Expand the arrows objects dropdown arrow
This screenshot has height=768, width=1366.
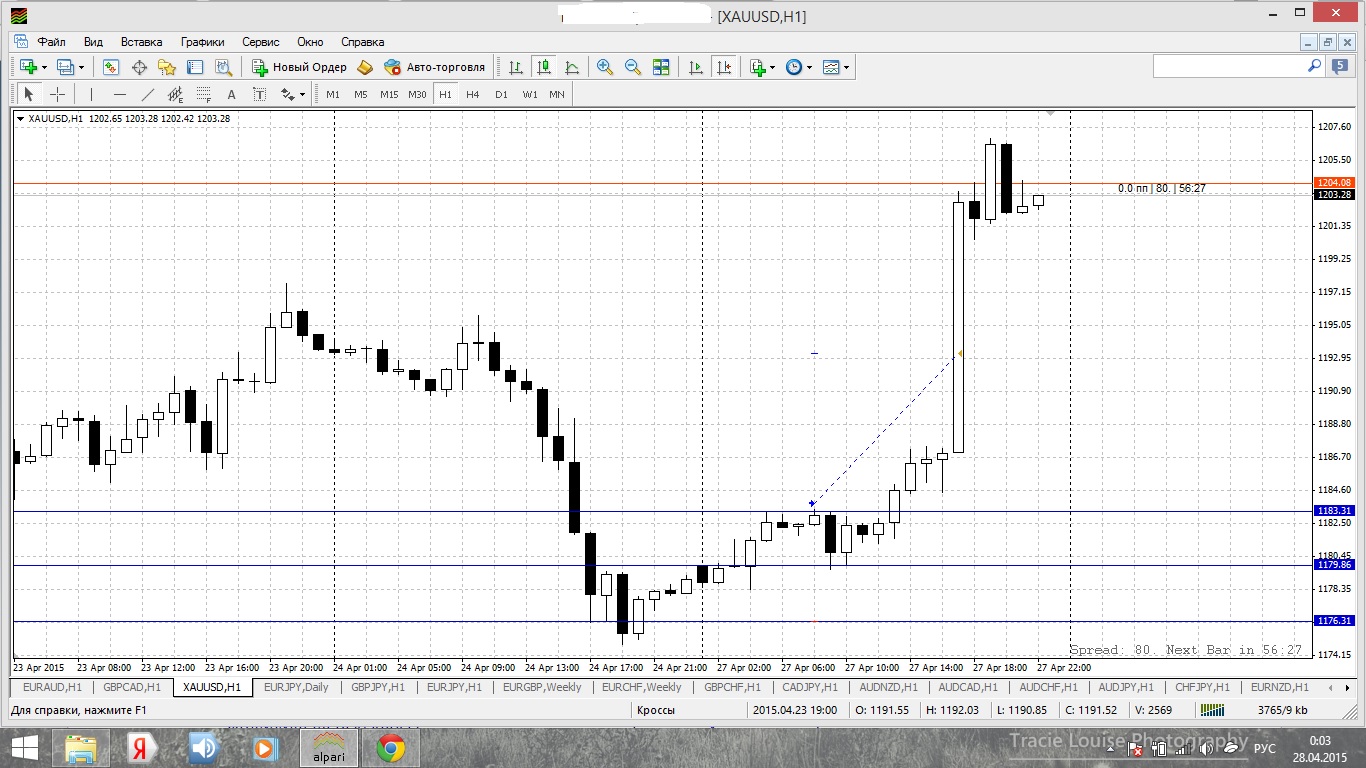[303, 95]
